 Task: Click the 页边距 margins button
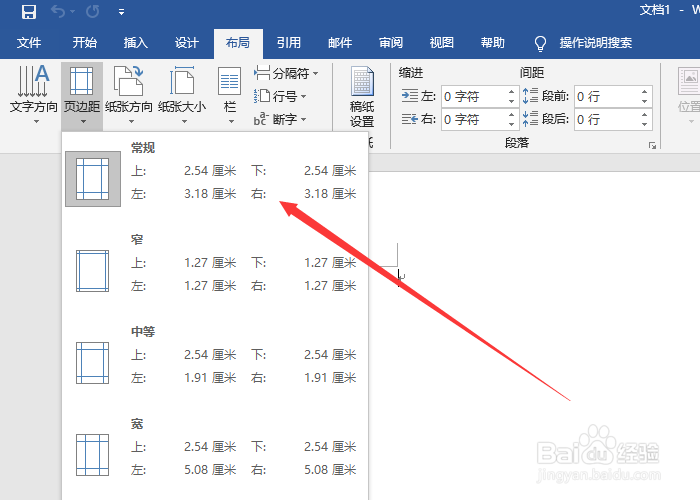pos(82,96)
